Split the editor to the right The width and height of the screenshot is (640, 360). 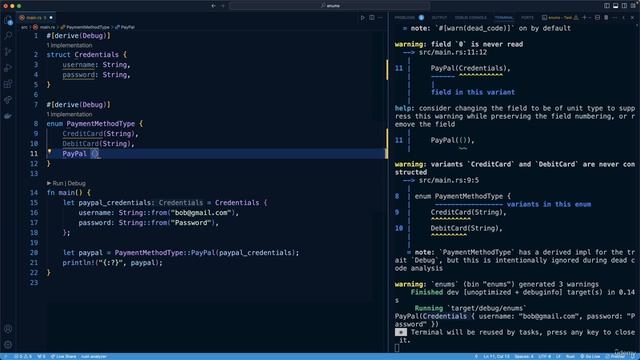pos(372,18)
